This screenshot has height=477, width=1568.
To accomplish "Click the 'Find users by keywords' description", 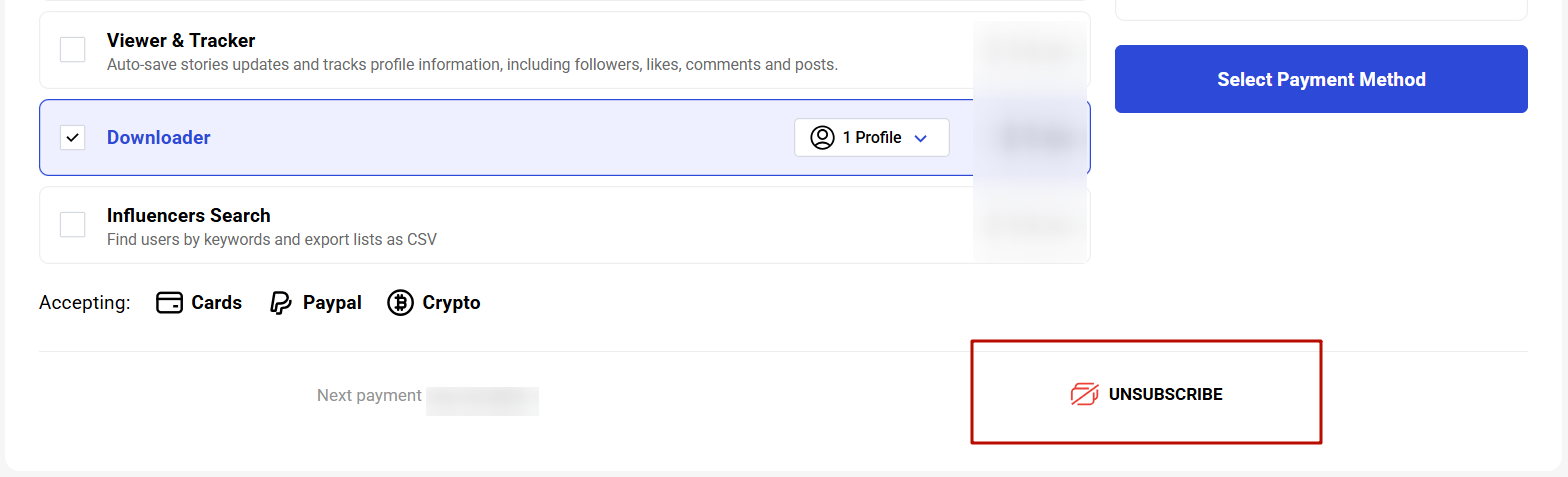I will [x=271, y=239].
